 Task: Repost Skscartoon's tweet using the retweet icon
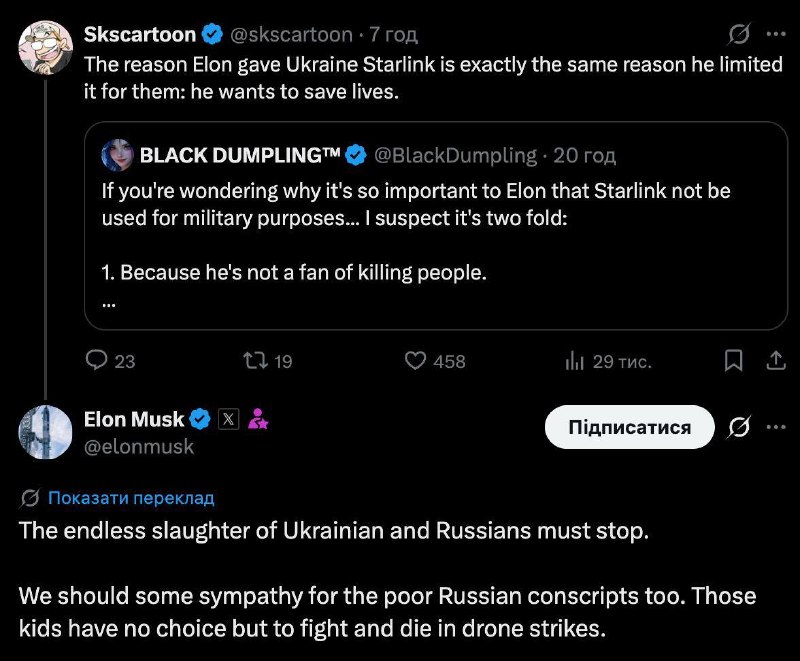[x=255, y=361]
